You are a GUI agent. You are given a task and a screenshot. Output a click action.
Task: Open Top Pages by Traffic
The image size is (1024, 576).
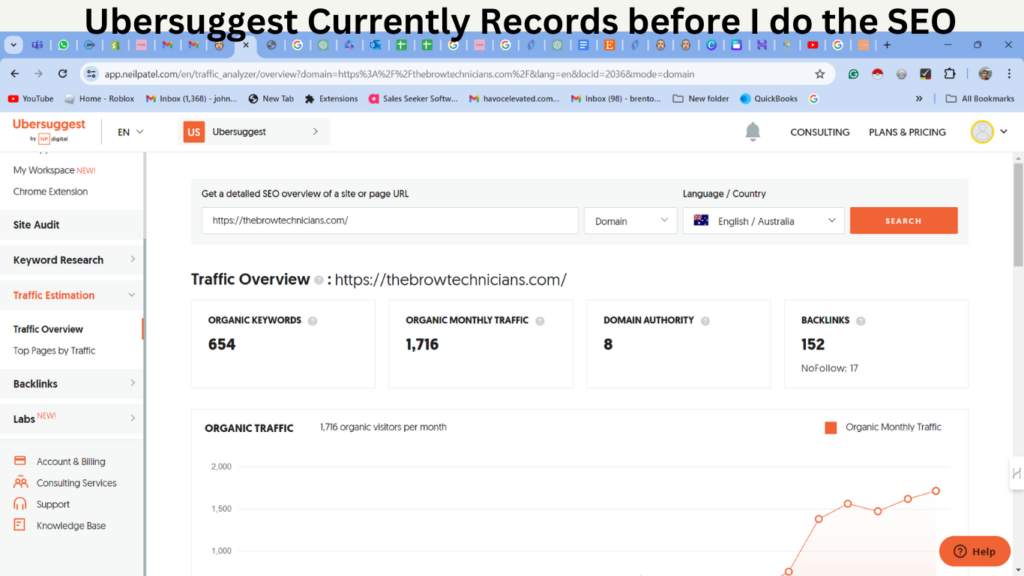(x=54, y=351)
